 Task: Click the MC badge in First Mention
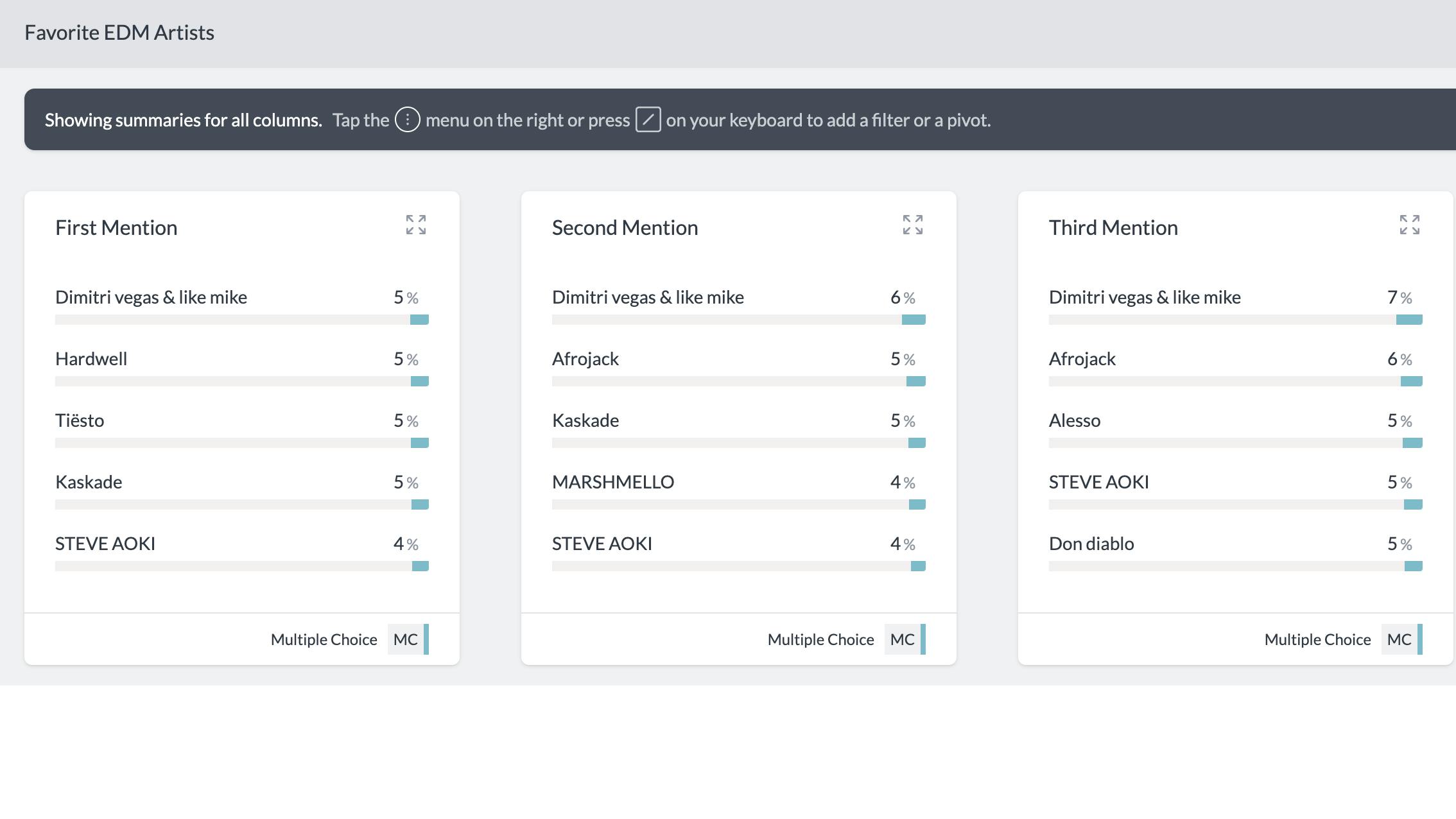tap(406, 639)
